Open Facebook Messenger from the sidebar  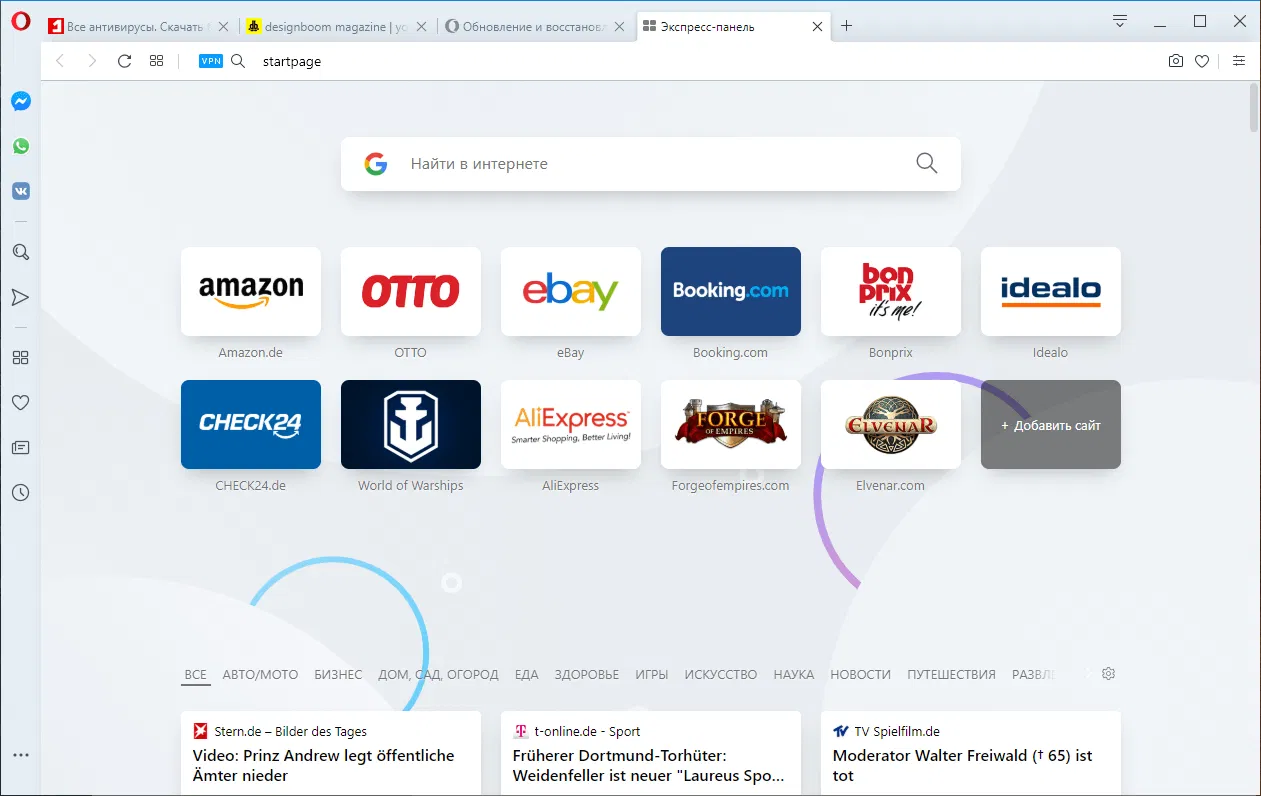[x=20, y=101]
